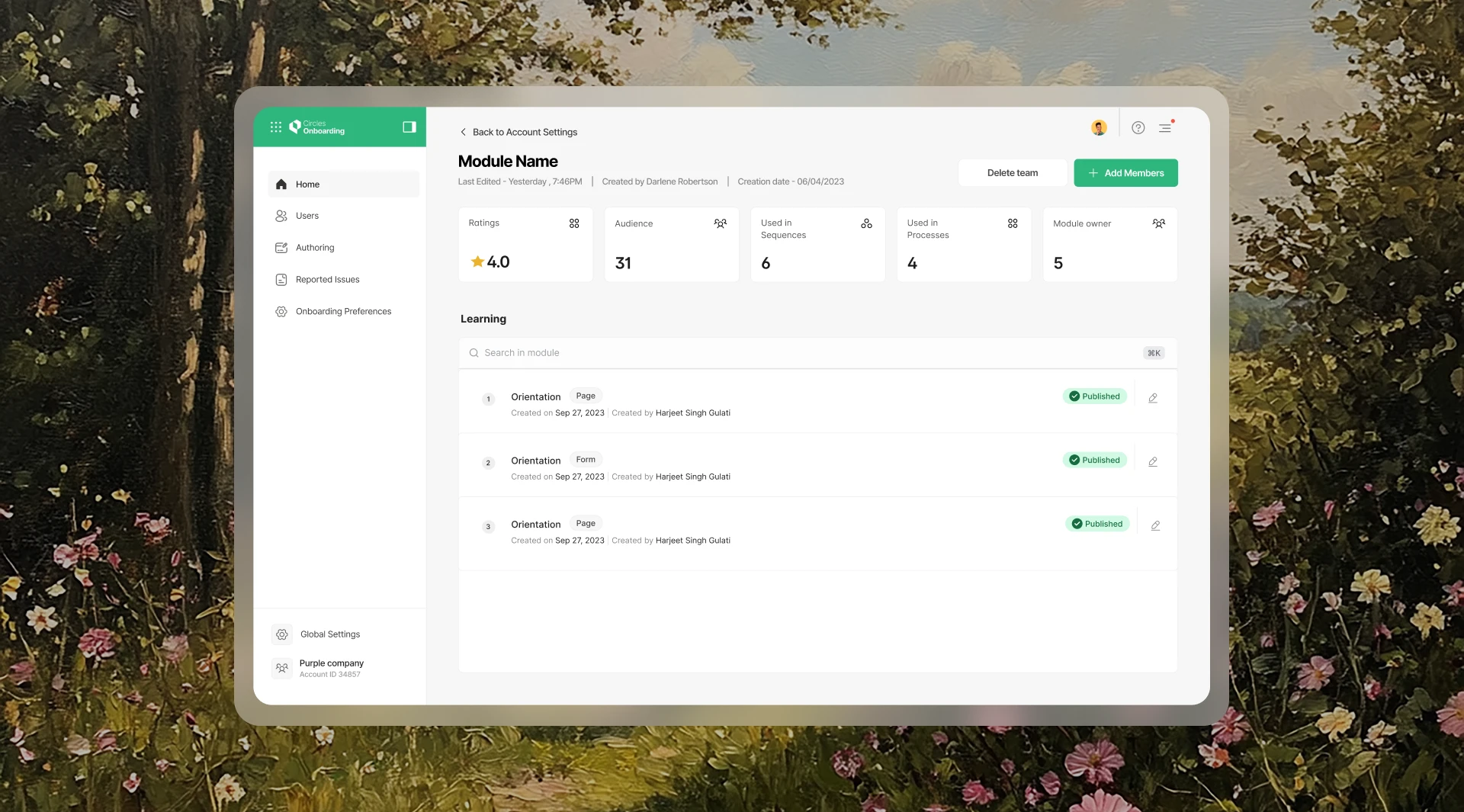Open third Orientation item title

click(x=535, y=525)
